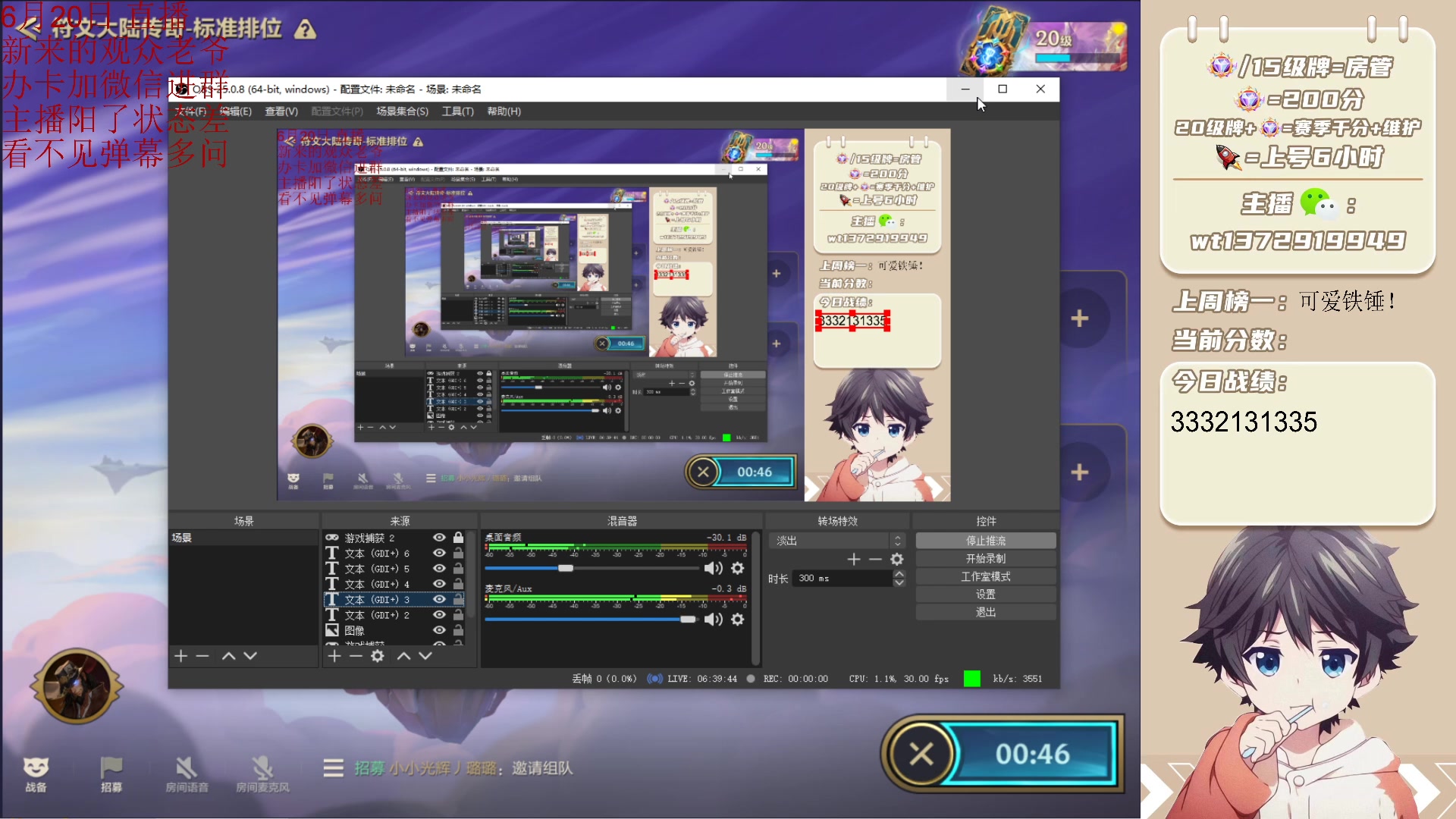Mute the Mic/Aux speaker icon
The height and width of the screenshot is (819, 1456).
coord(713,620)
